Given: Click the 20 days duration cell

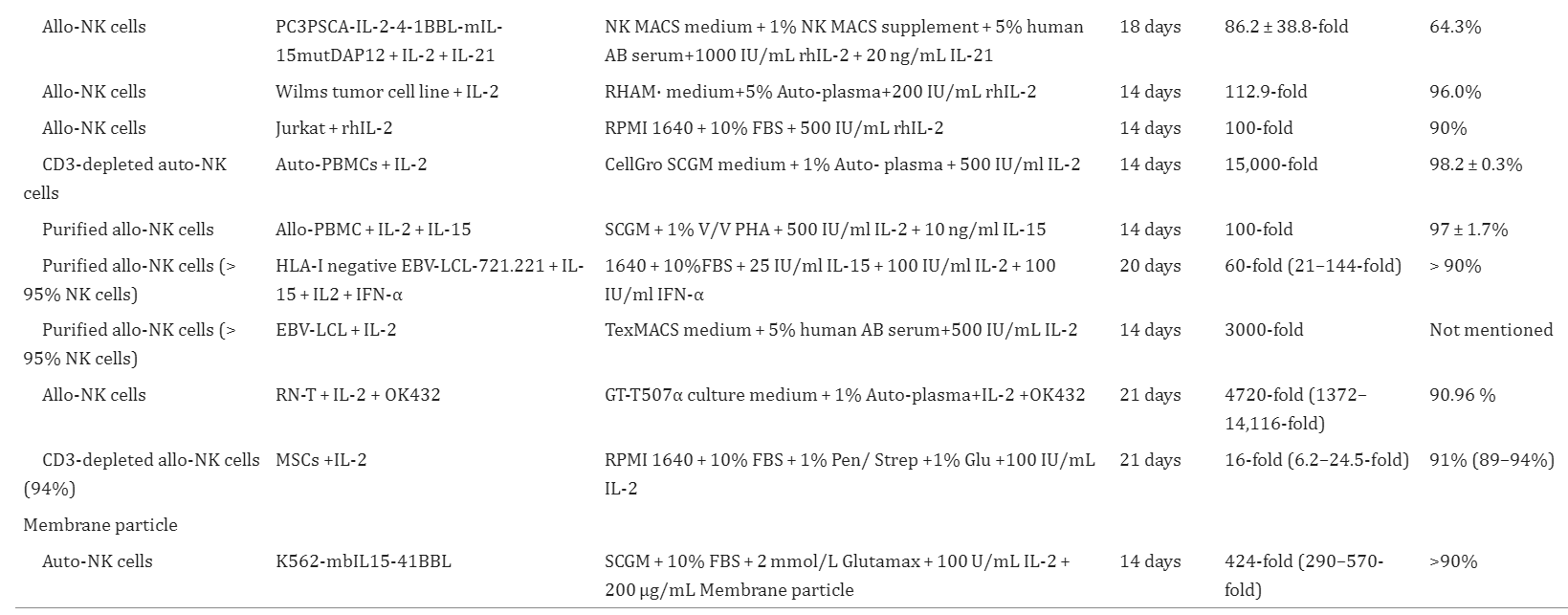Looking at the screenshot, I should pos(1150,266).
